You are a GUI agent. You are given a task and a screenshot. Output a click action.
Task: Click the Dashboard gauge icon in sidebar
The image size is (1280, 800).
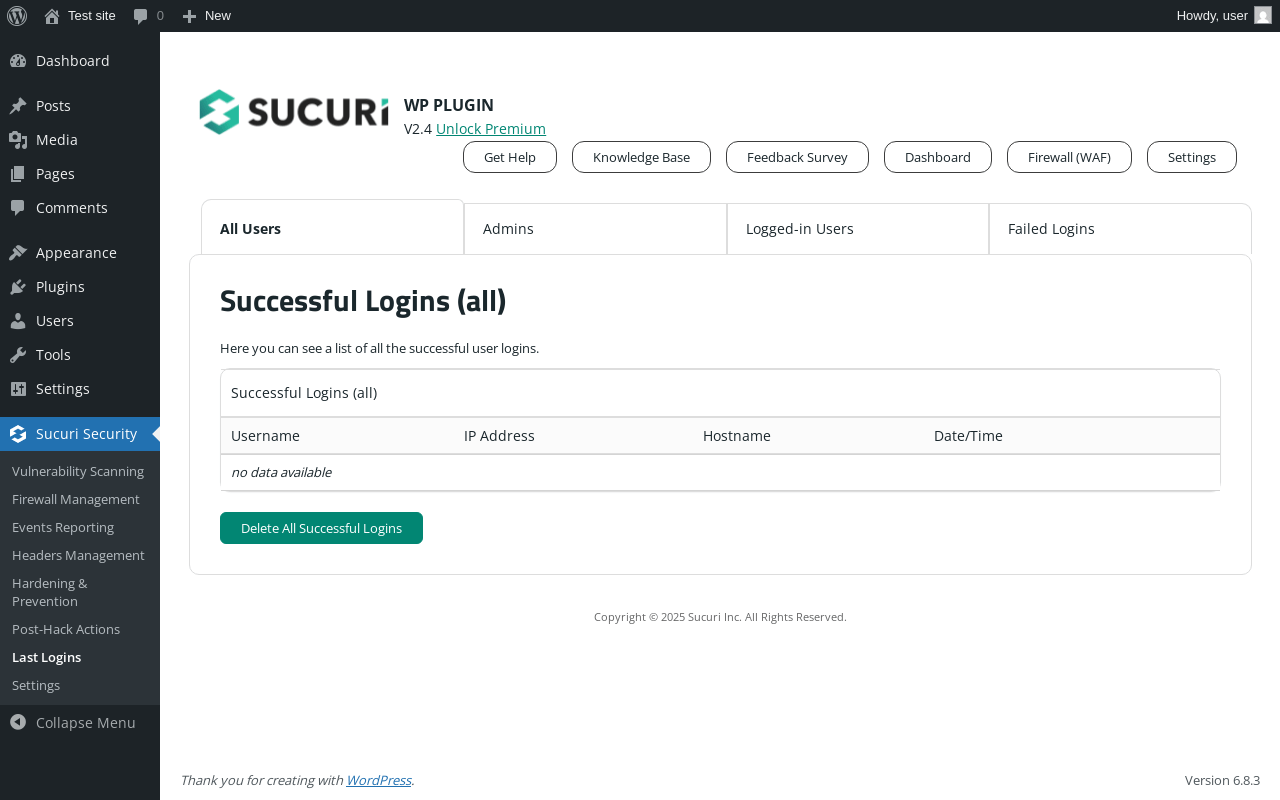18,61
